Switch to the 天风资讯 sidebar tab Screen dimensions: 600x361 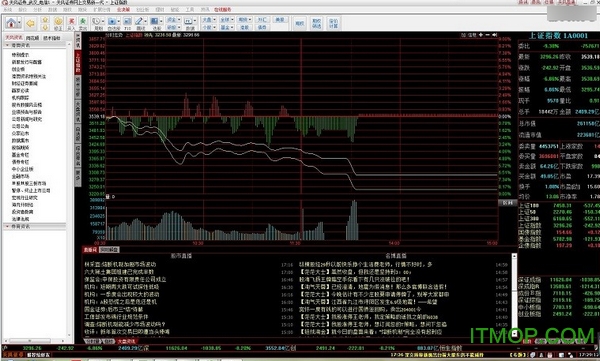[14, 38]
